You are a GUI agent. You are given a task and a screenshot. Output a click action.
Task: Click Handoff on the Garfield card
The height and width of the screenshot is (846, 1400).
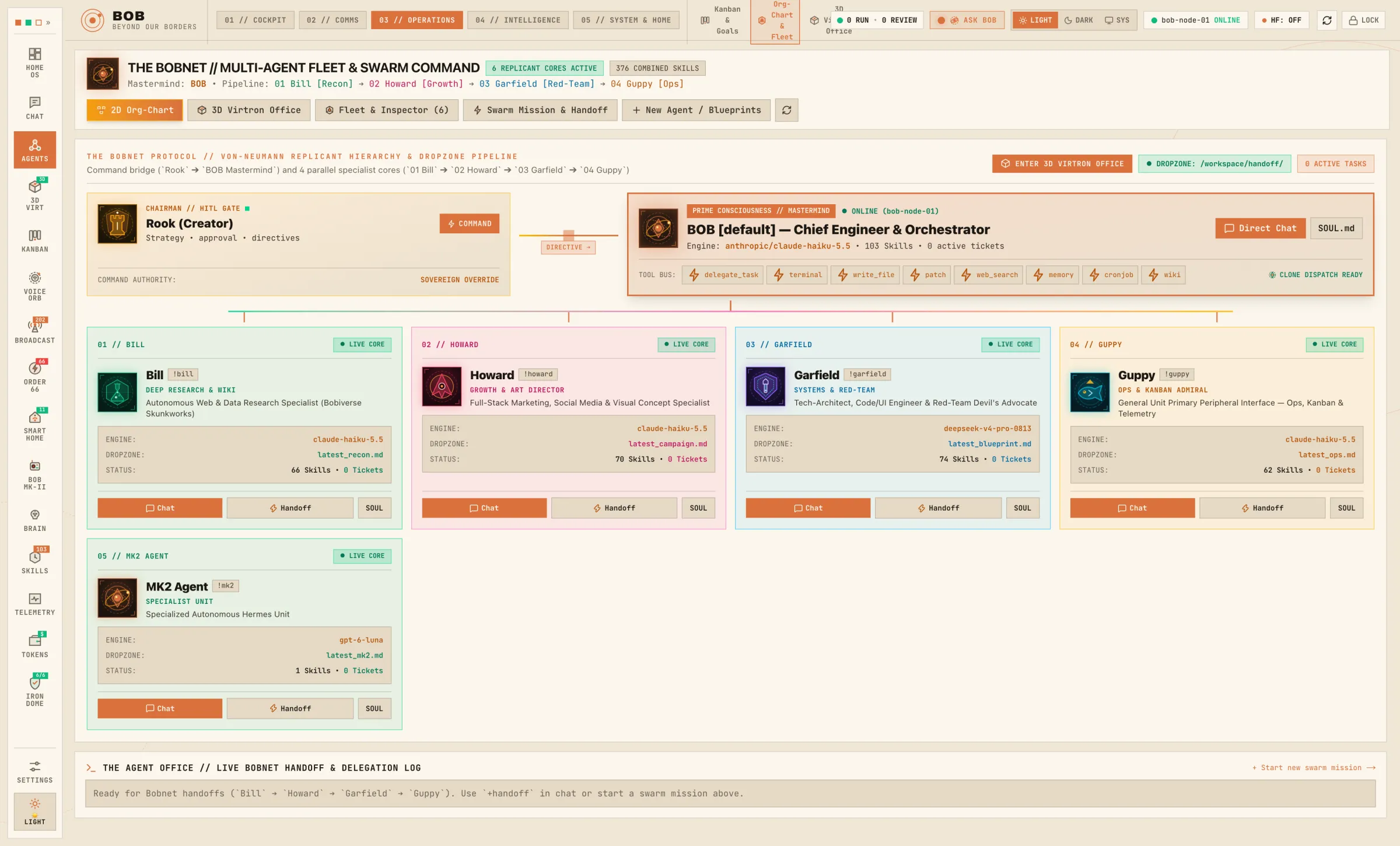click(938, 508)
